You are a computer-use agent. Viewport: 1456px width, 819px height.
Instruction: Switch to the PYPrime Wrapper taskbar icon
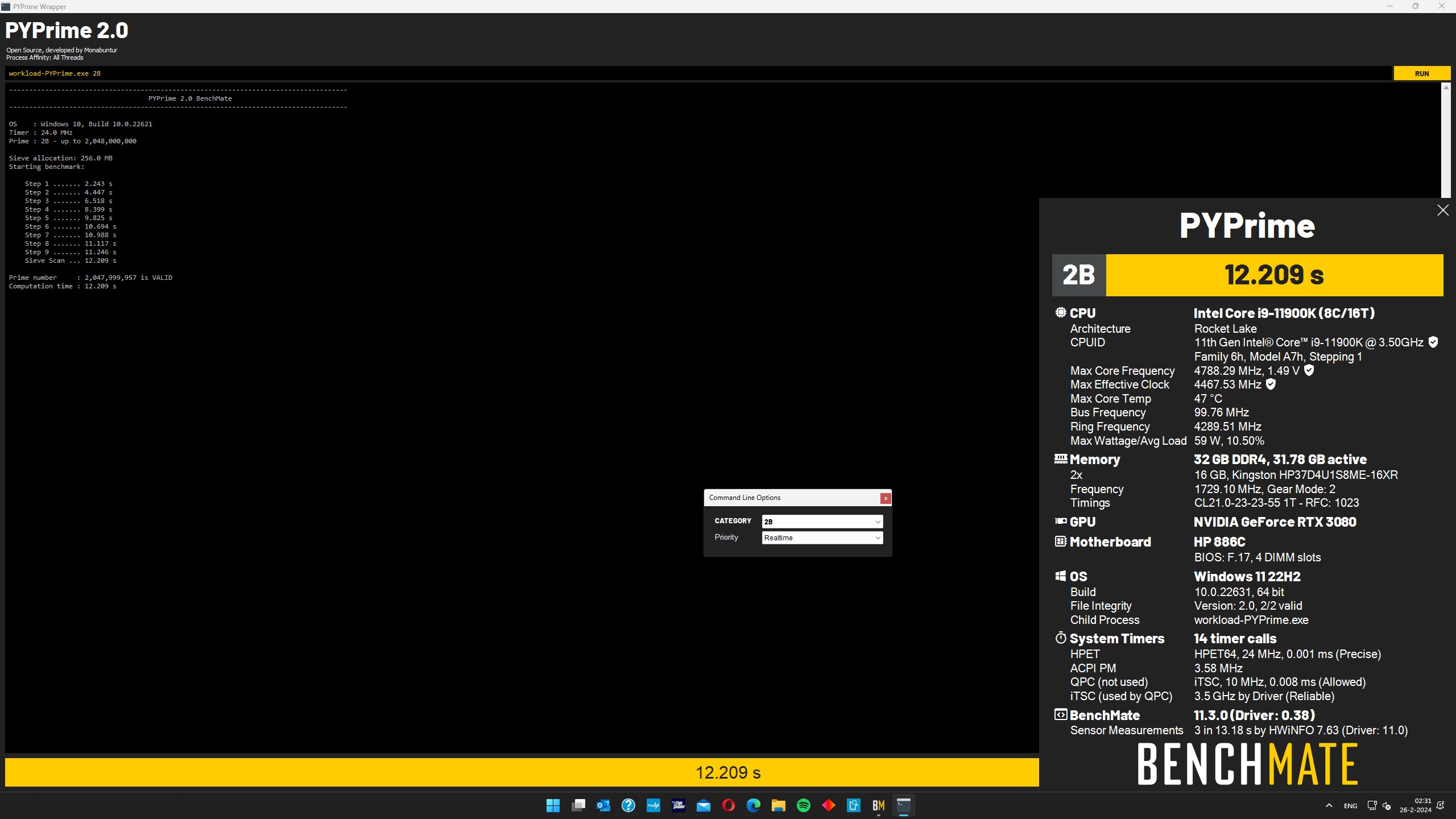click(904, 805)
